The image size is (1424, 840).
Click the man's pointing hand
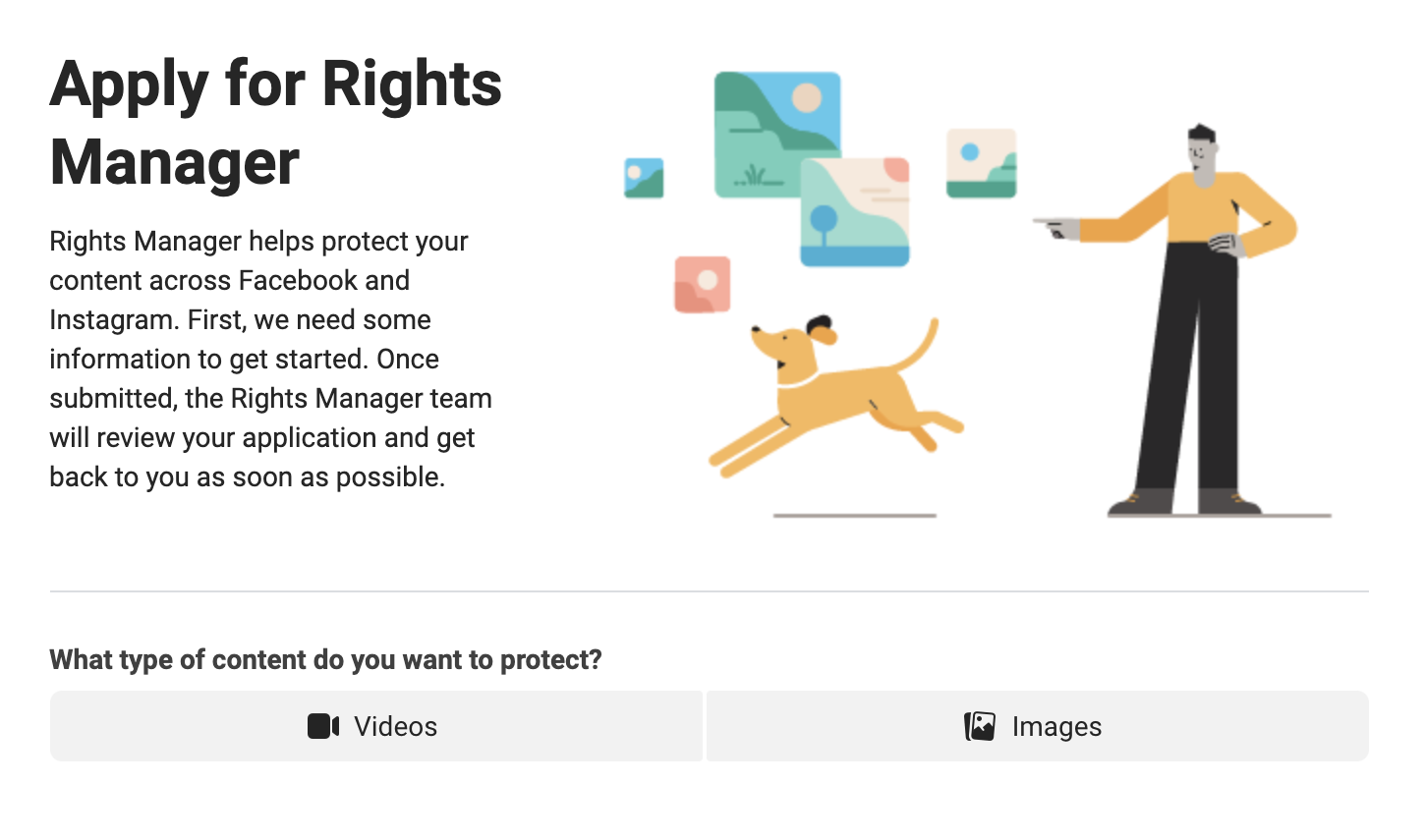[1056, 228]
